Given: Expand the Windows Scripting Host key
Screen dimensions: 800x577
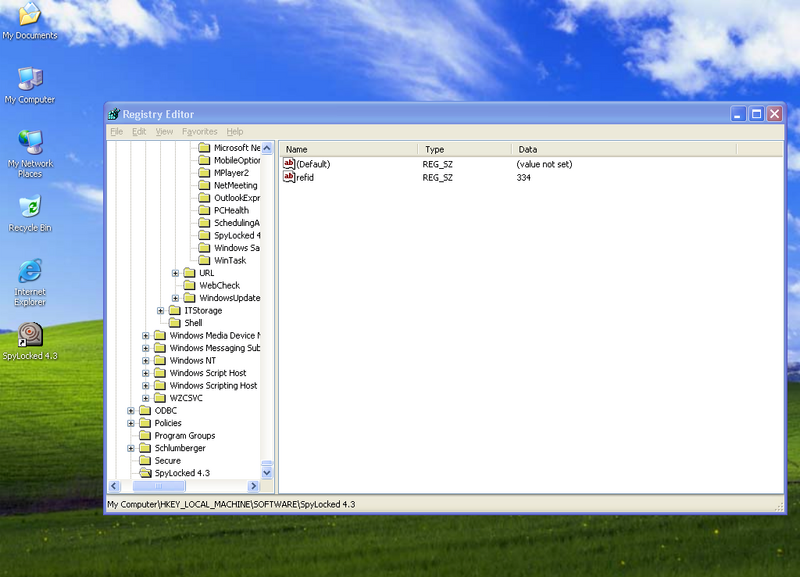Looking at the screenshot, I should [145, 386].
